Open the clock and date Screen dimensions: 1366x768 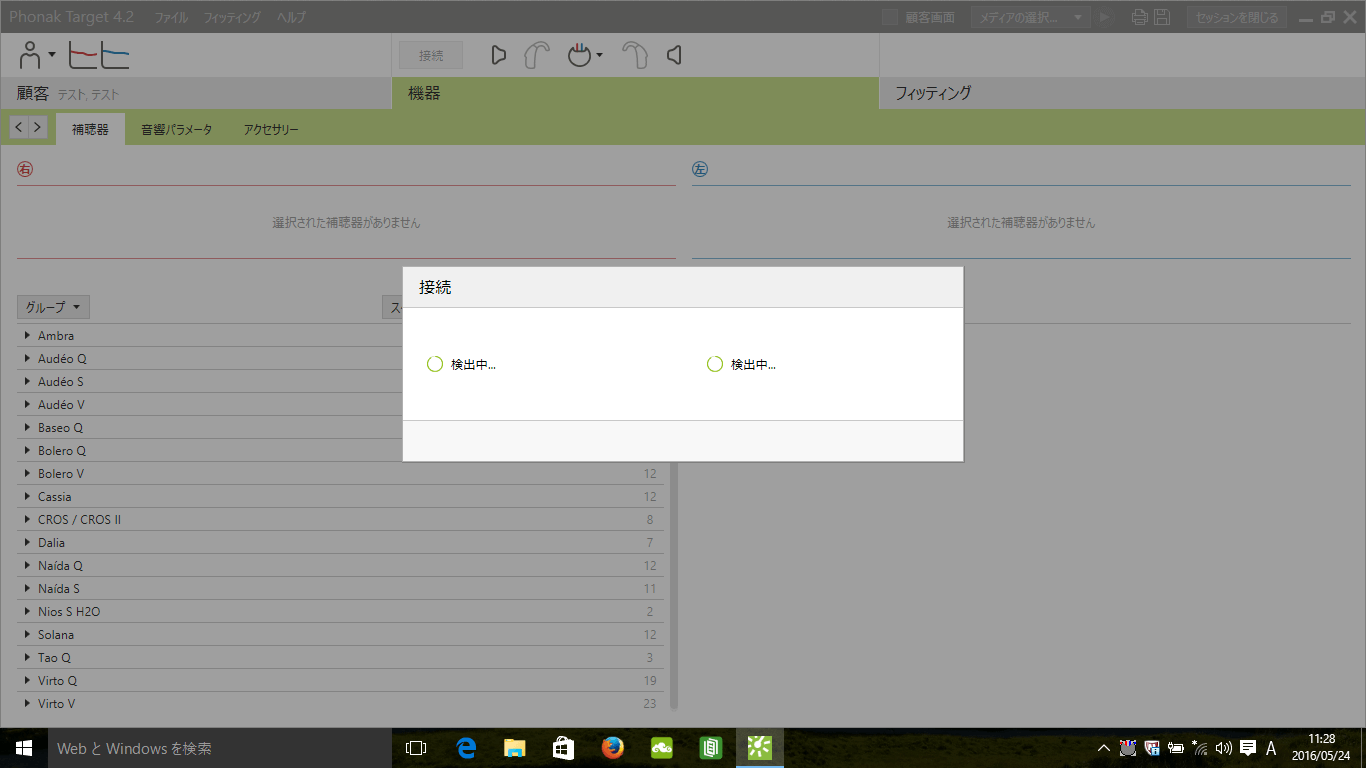pyautogui.click(x=1321, y=748)
